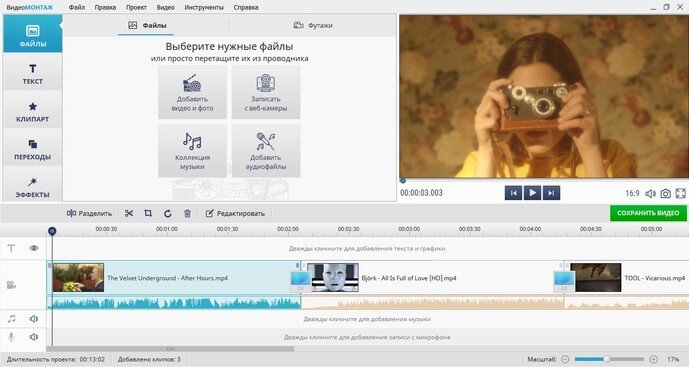Open the Инструменты menu
Screen dimensions: 689x367
click(204, 7)
